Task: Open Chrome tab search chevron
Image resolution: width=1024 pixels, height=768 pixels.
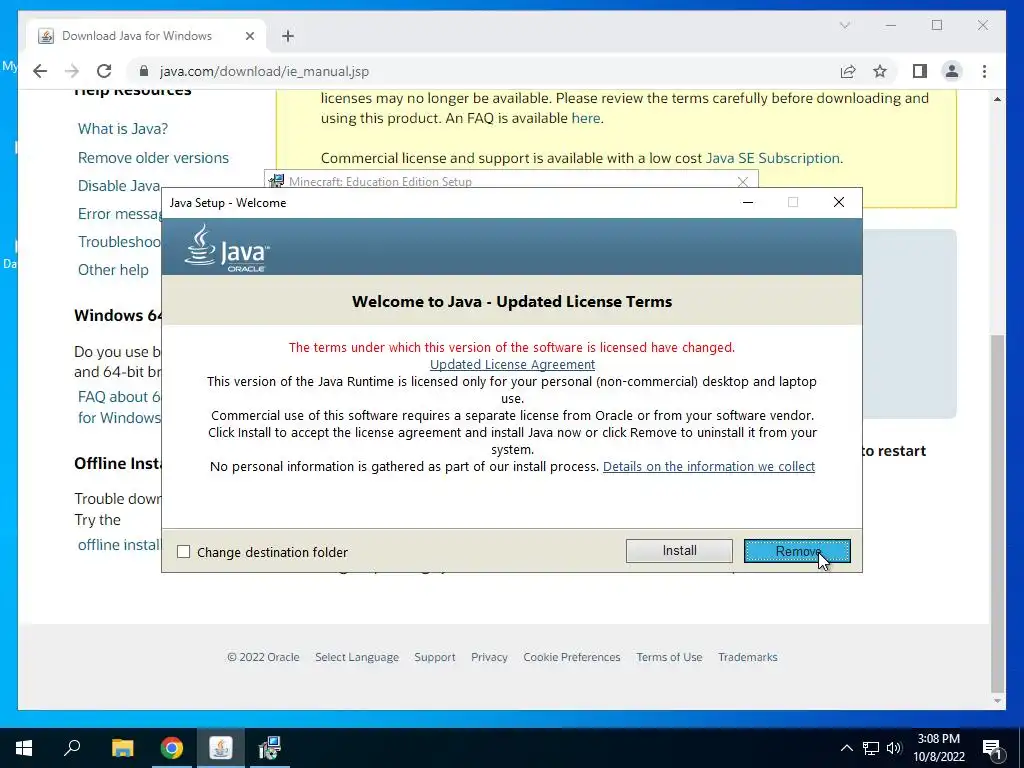Action: pyautogui.click(x=844, y=25)
